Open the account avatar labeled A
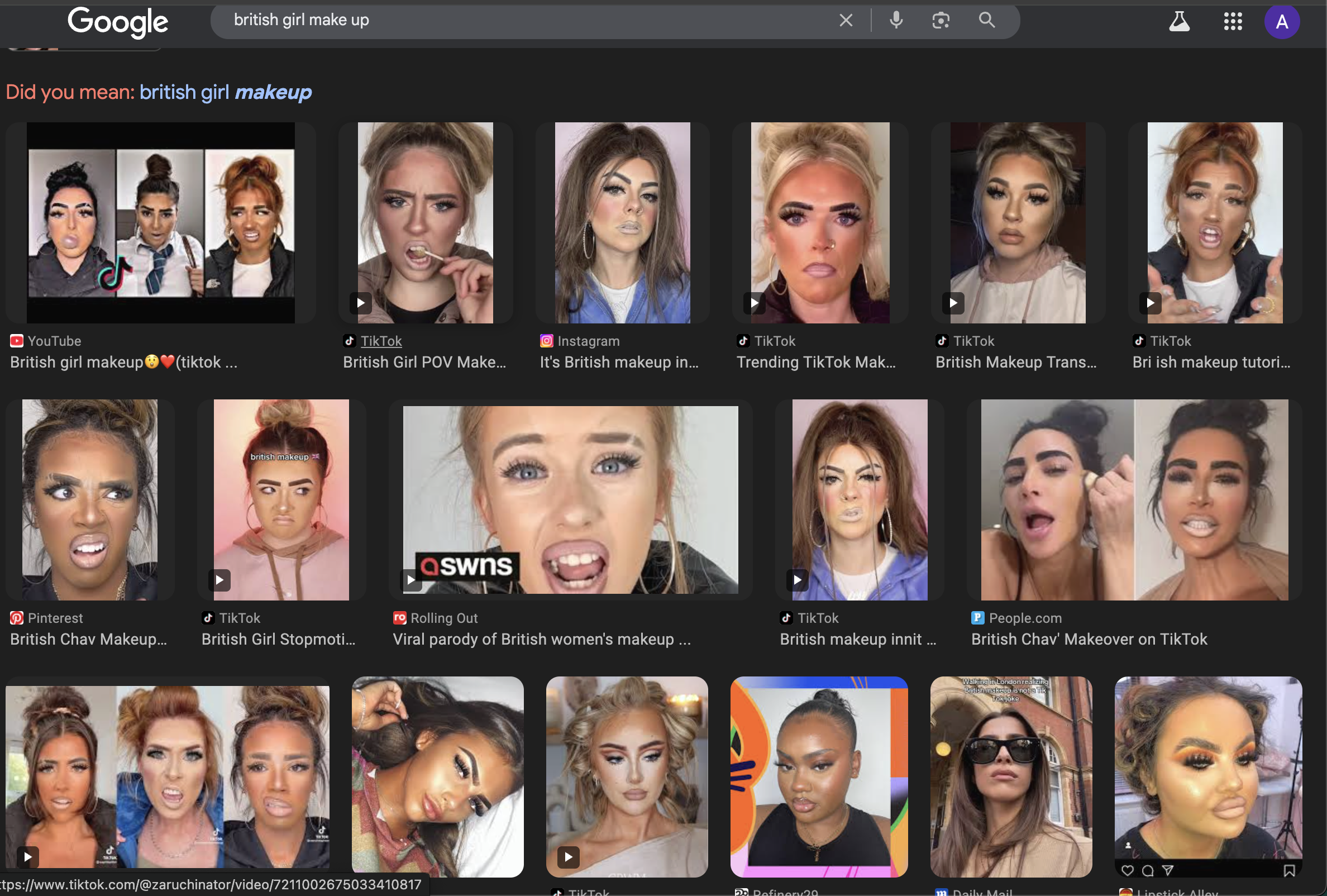Screen dimensions: 1327x896 click(1281, 22)
